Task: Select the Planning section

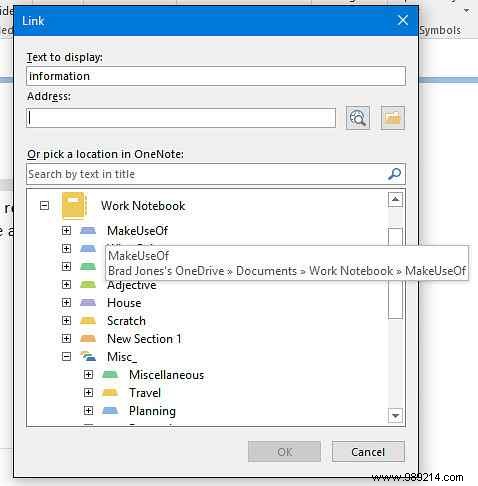Action: pyautogui.click(x=152, y=411)
